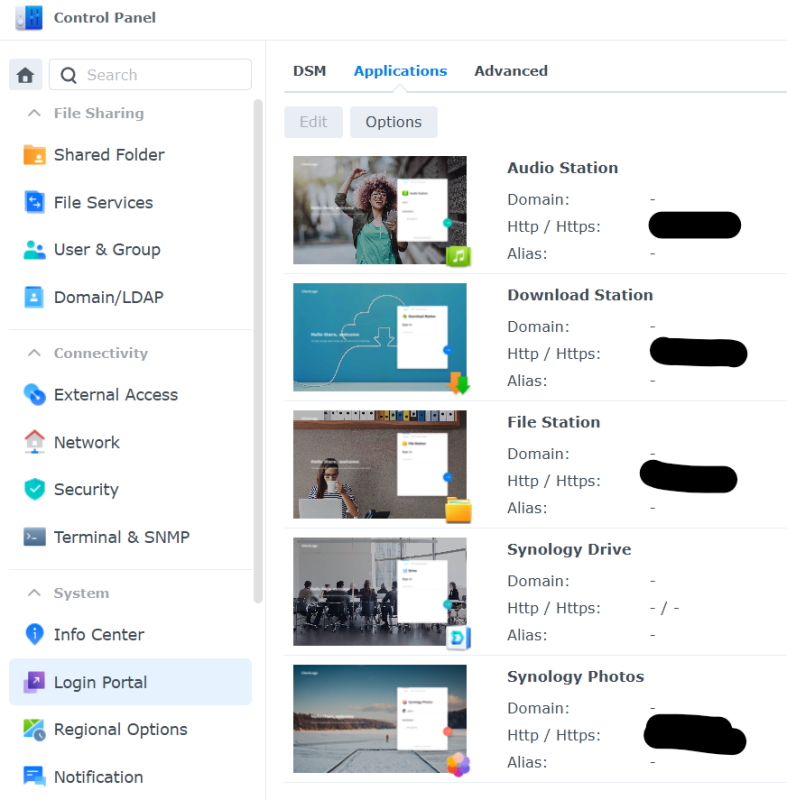This screenshot has height=800, width=787.
Task: Select the Synology Photos preview thumbnail
Action: pyautogui.click(x=379, y=718)
